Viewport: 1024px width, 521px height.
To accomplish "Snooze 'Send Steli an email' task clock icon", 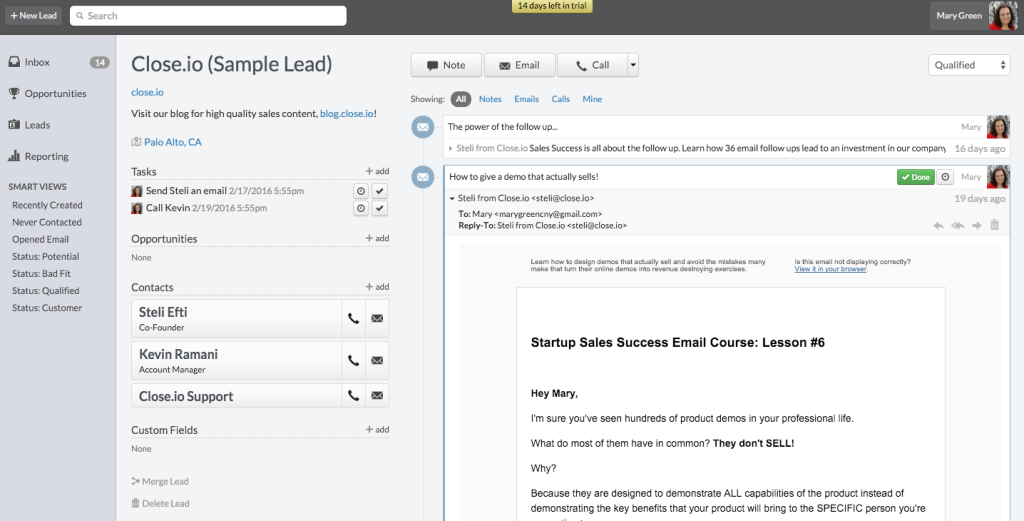I will coord(360,191).
